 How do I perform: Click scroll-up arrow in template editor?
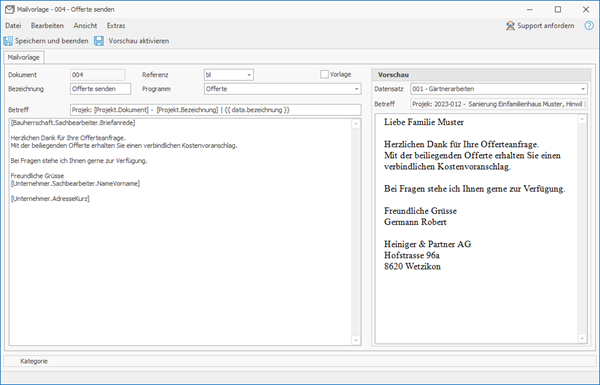355,124
